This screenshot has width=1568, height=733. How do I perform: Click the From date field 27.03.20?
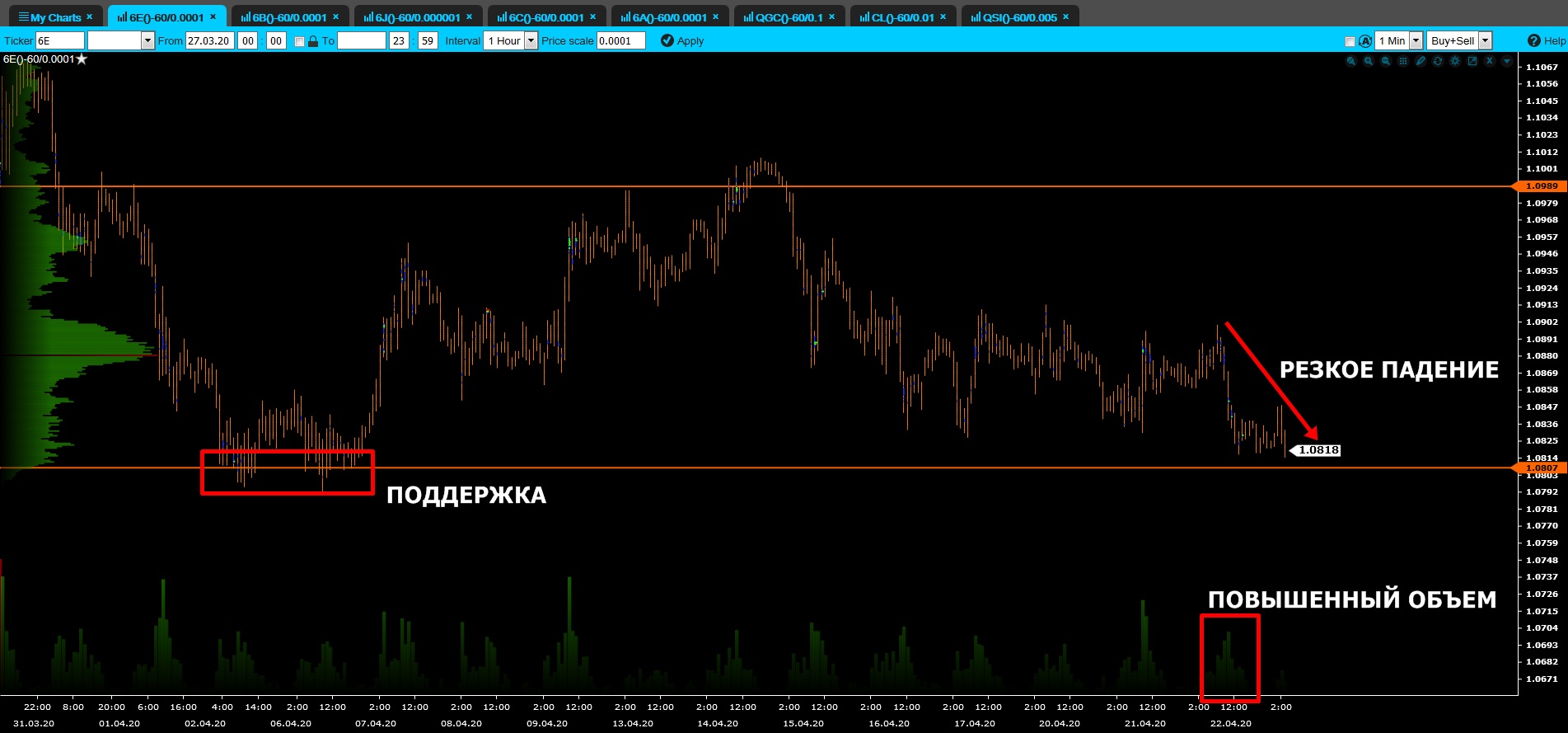210,41
